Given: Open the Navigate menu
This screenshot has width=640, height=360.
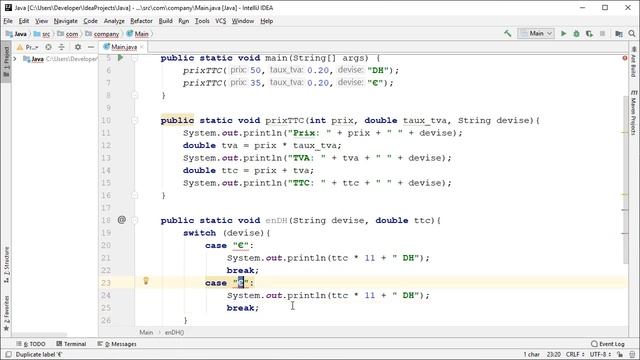Looking at the screenshot, I should click(x=65, y=21).
